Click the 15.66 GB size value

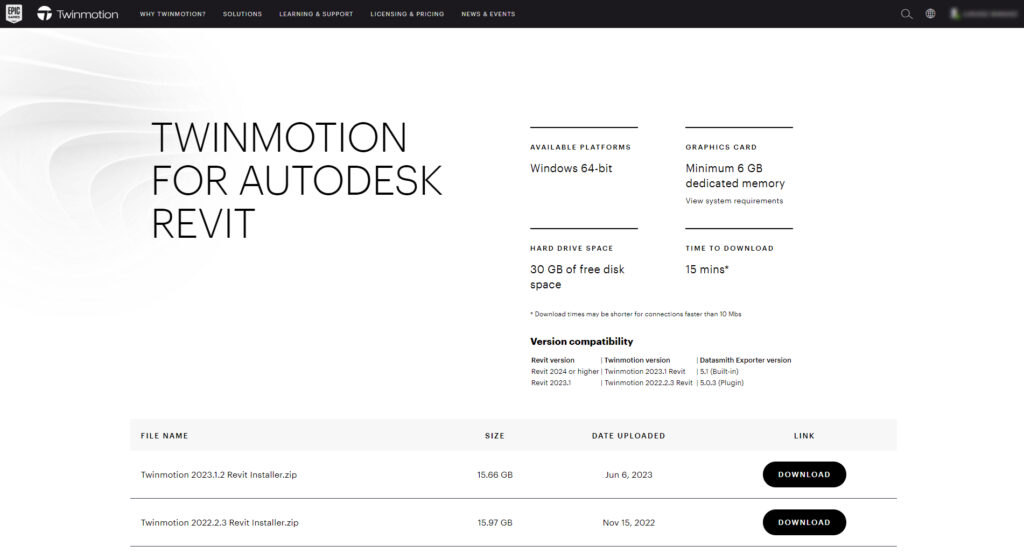pos(494,475)
